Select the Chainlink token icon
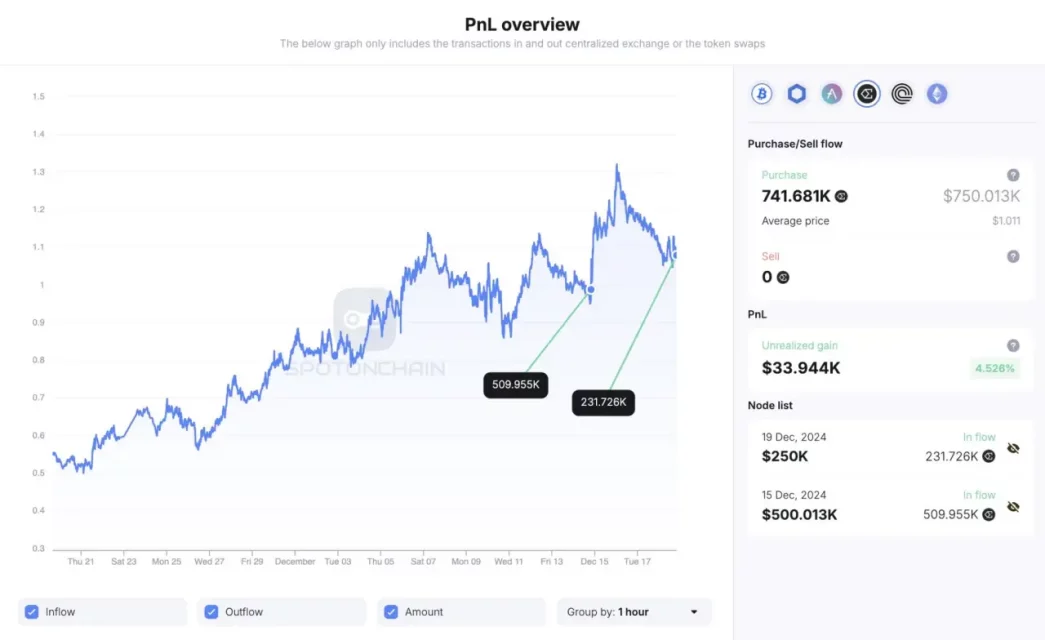The image size is (1045, 640). [x=797, y=94]
